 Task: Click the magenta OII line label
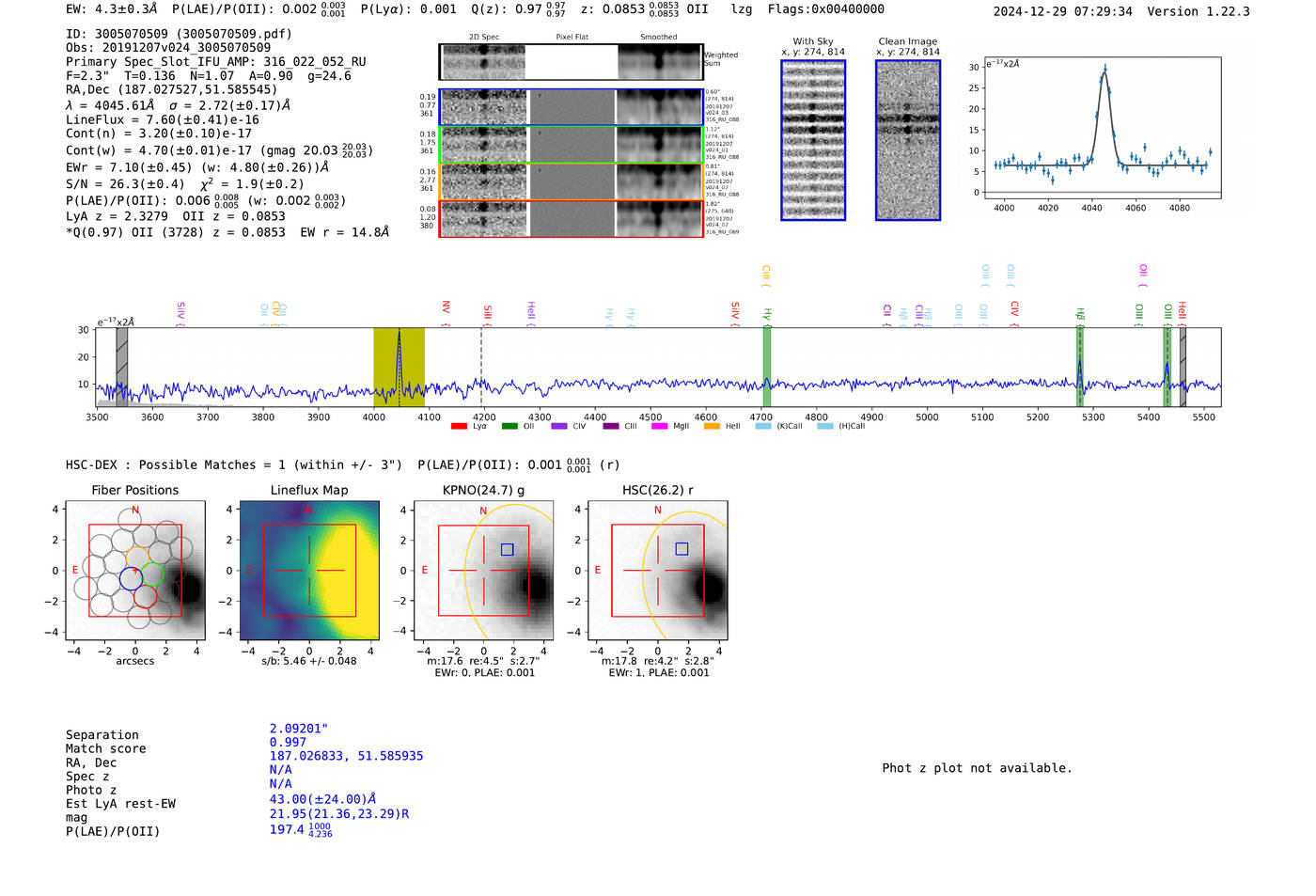1143,275
